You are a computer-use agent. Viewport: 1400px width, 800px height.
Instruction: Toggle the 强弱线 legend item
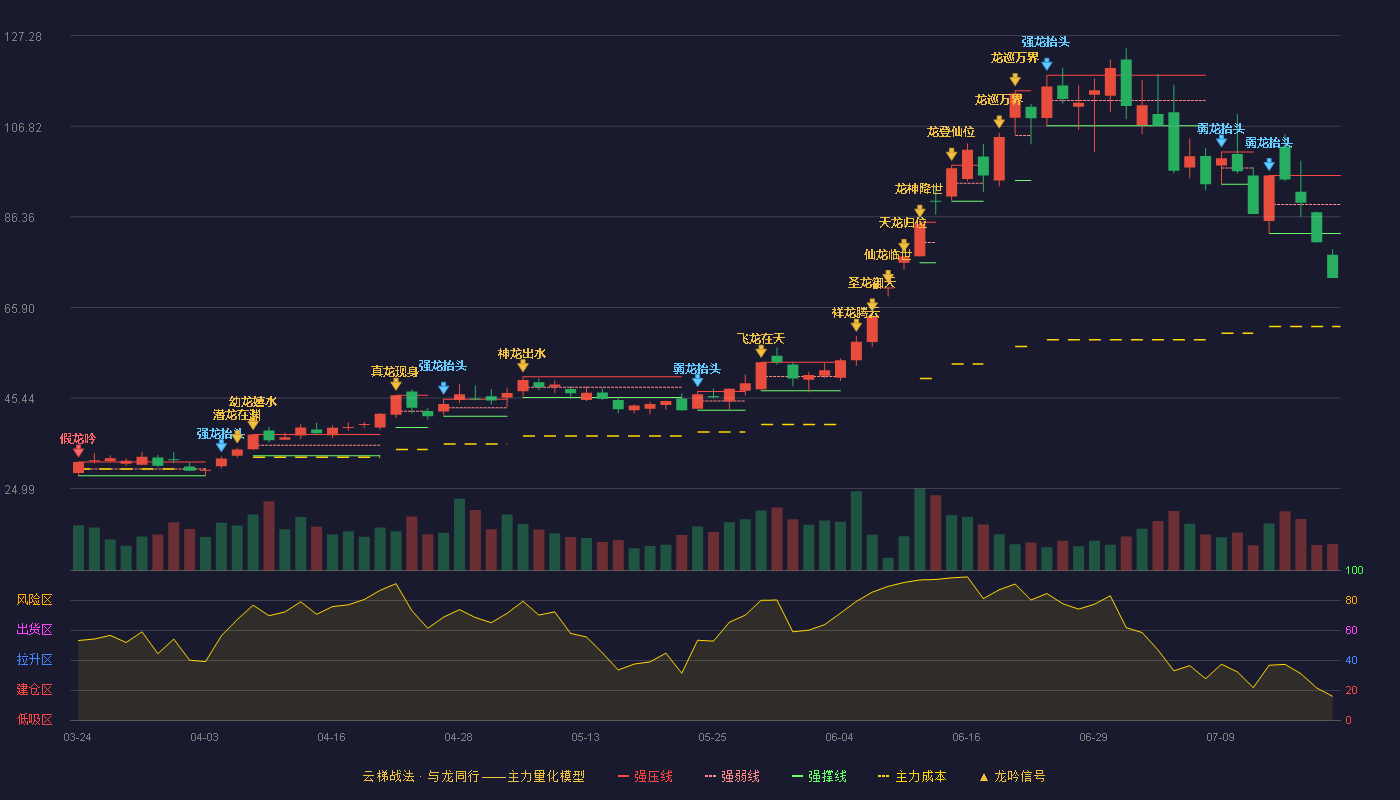732,776
